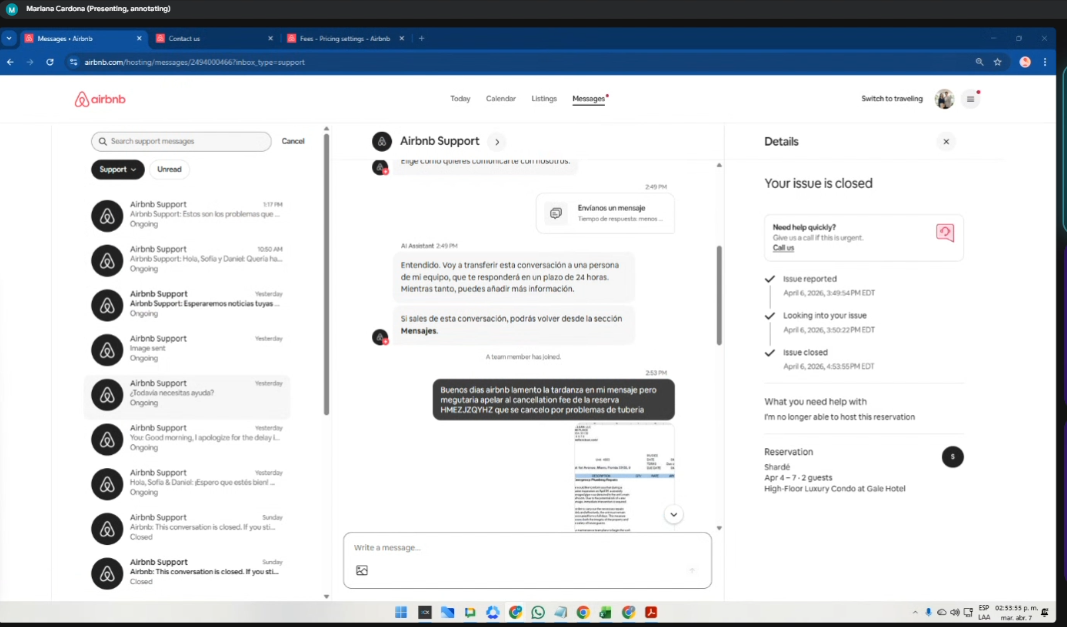Click the conversation list scrollbar

click(x=327, y=272)
